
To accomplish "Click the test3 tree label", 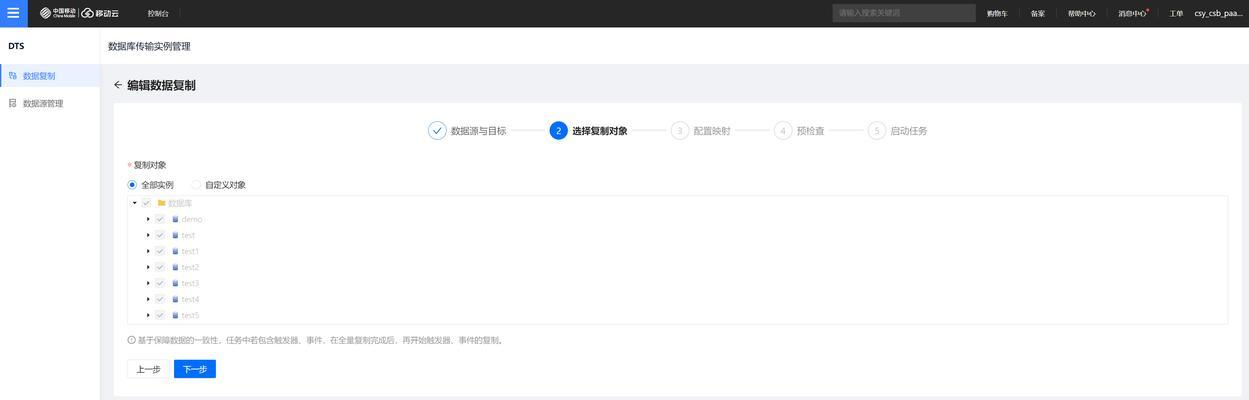I will [190, 283].
